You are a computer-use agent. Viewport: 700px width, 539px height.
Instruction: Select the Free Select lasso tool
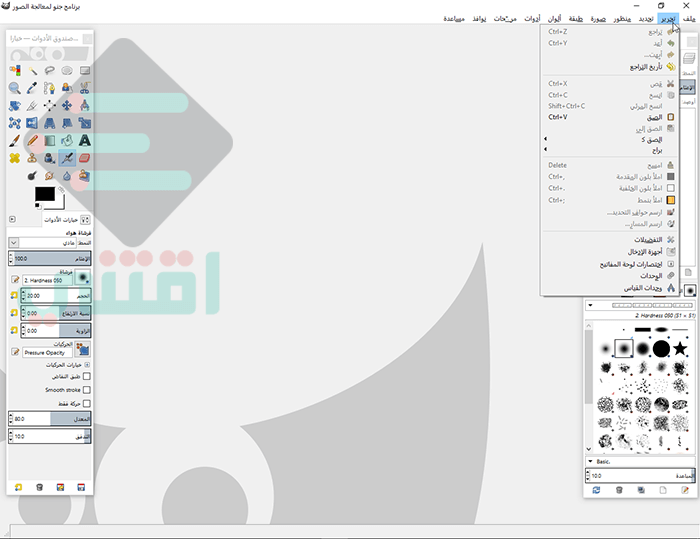click(50, 71)
